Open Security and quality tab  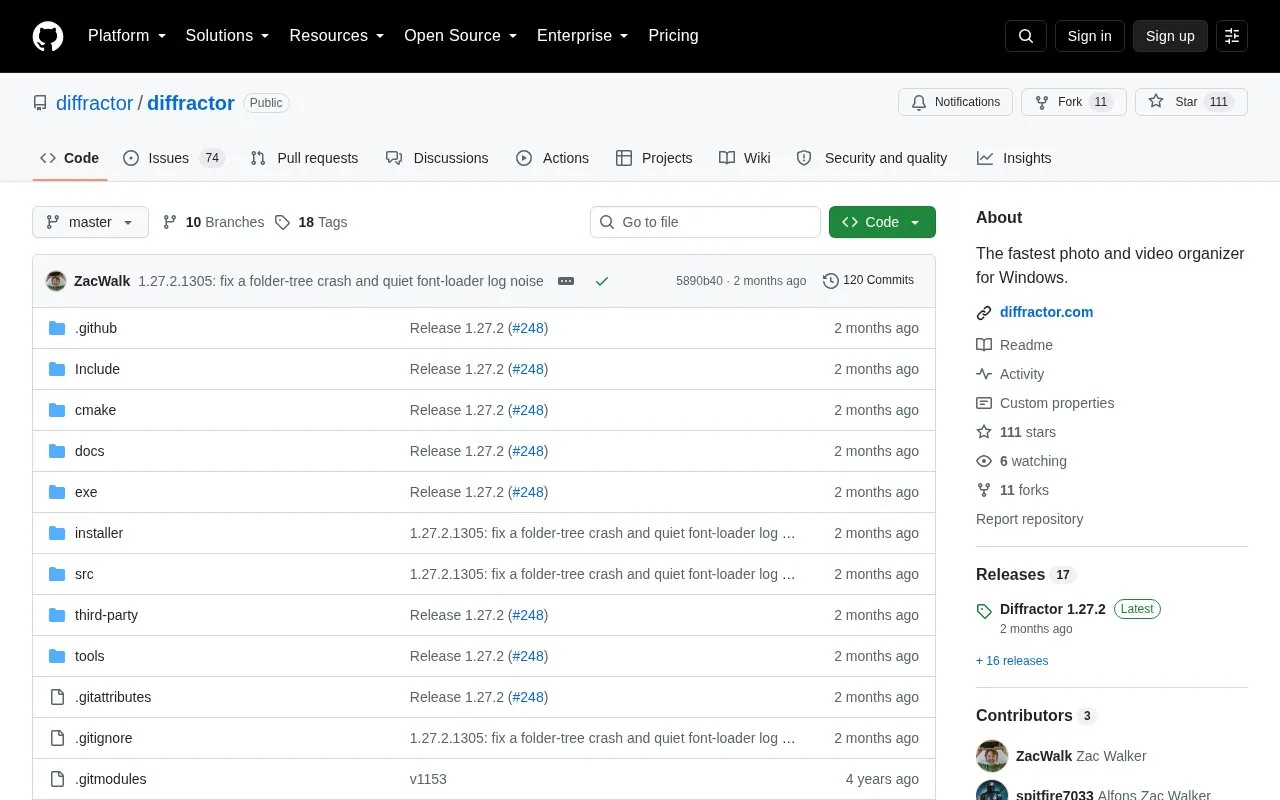(872, 158)
